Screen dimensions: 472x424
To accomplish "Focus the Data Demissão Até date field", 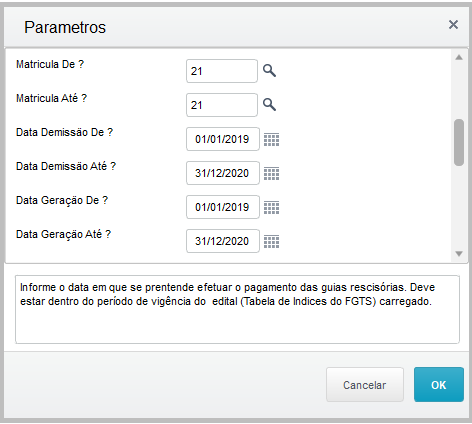I will tap(223, 173).
